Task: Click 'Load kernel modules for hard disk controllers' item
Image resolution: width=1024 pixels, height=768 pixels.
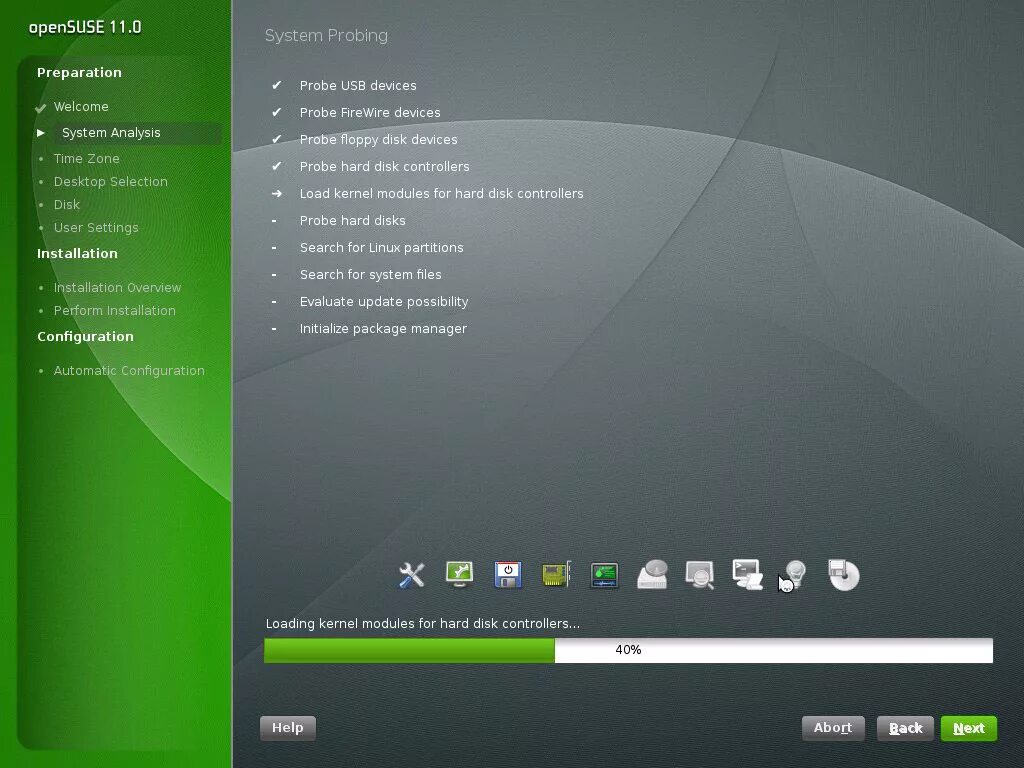Action: 441,193
